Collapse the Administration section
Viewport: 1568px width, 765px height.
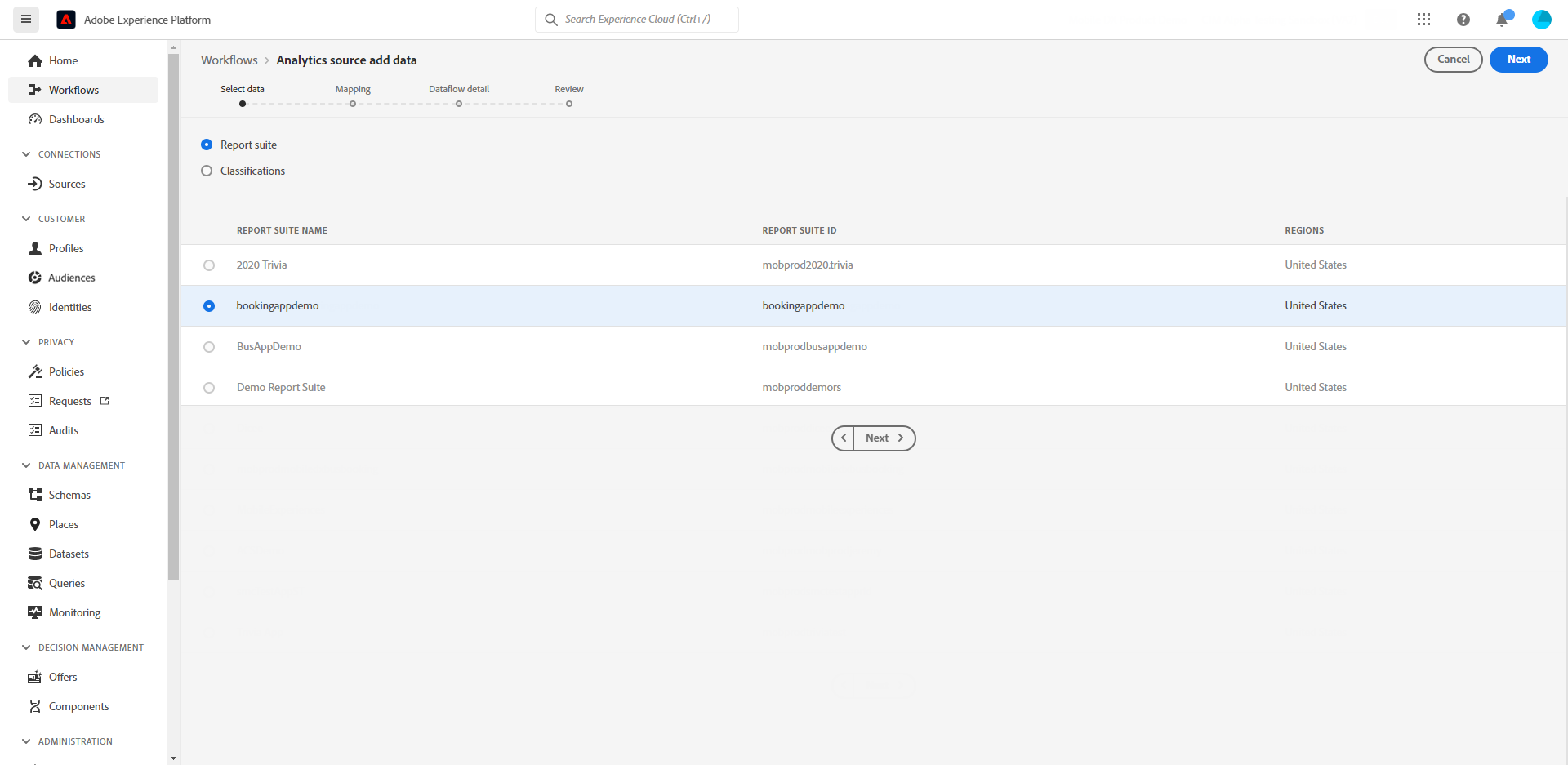click(x=26, y=741)
